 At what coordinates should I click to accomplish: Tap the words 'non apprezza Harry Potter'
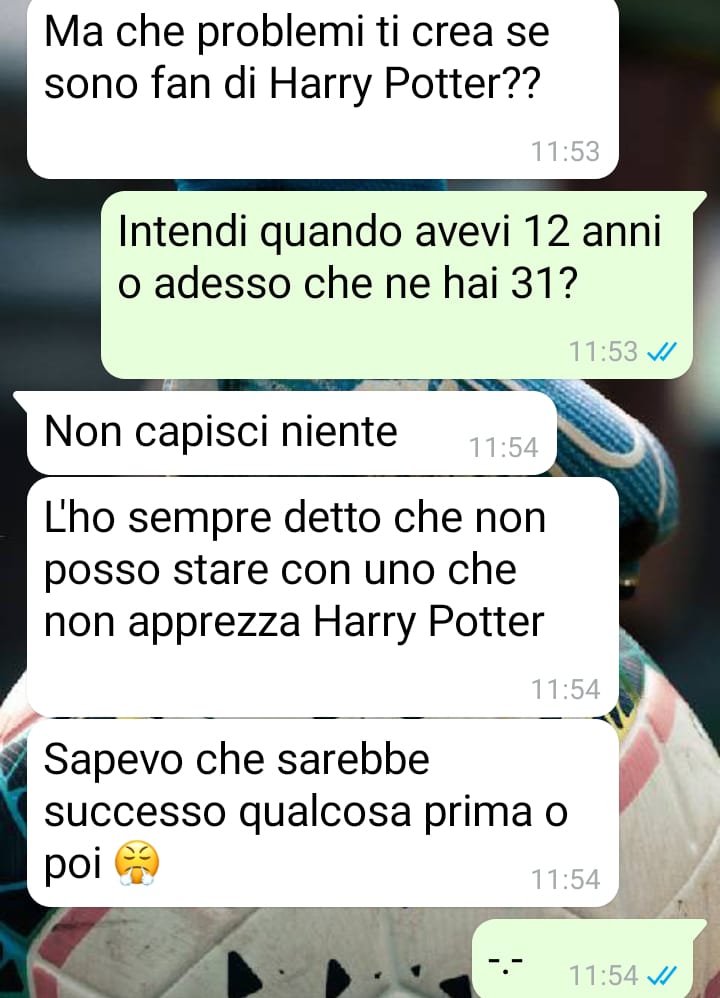(294, 622)
